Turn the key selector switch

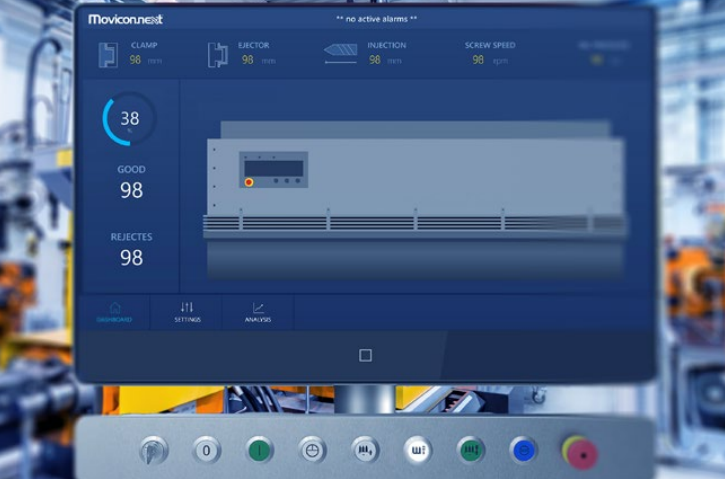153,451
